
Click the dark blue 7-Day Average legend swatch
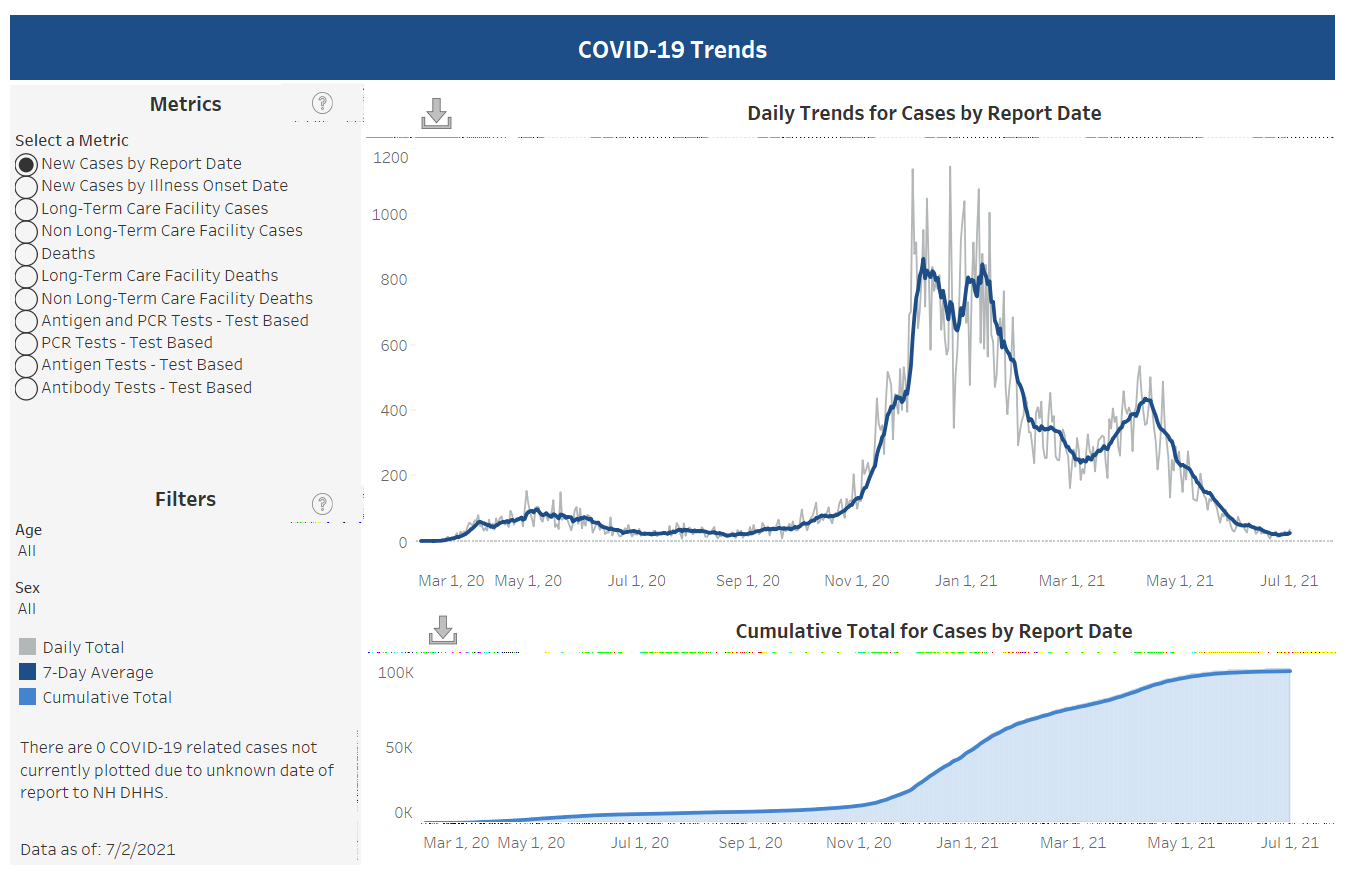coord(28,672)
